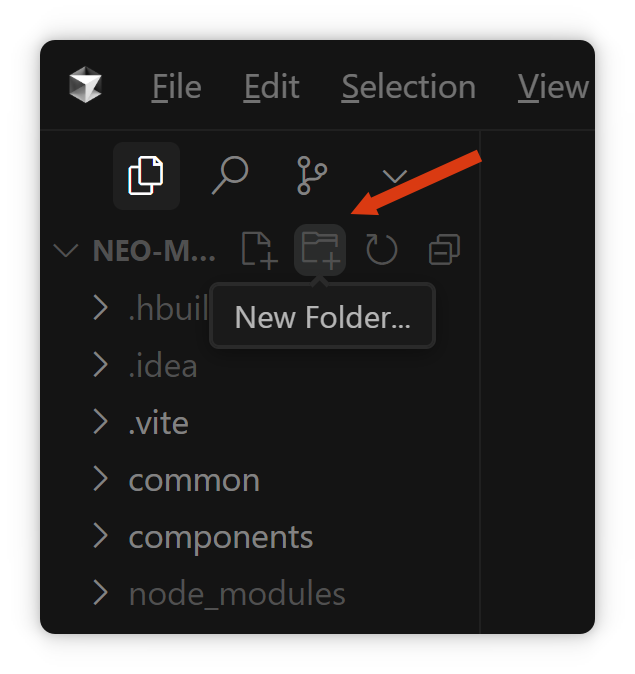This screenshot has height=674, width=635.
Task: Click the New File icon
Action: (x=259, y=250)
